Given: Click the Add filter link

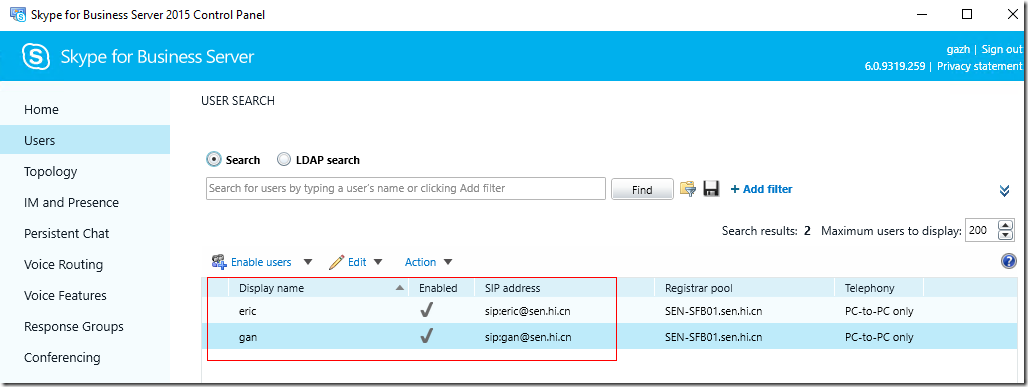Looking at the screenshot, I should pyautogui.click(x=761, y=189).
